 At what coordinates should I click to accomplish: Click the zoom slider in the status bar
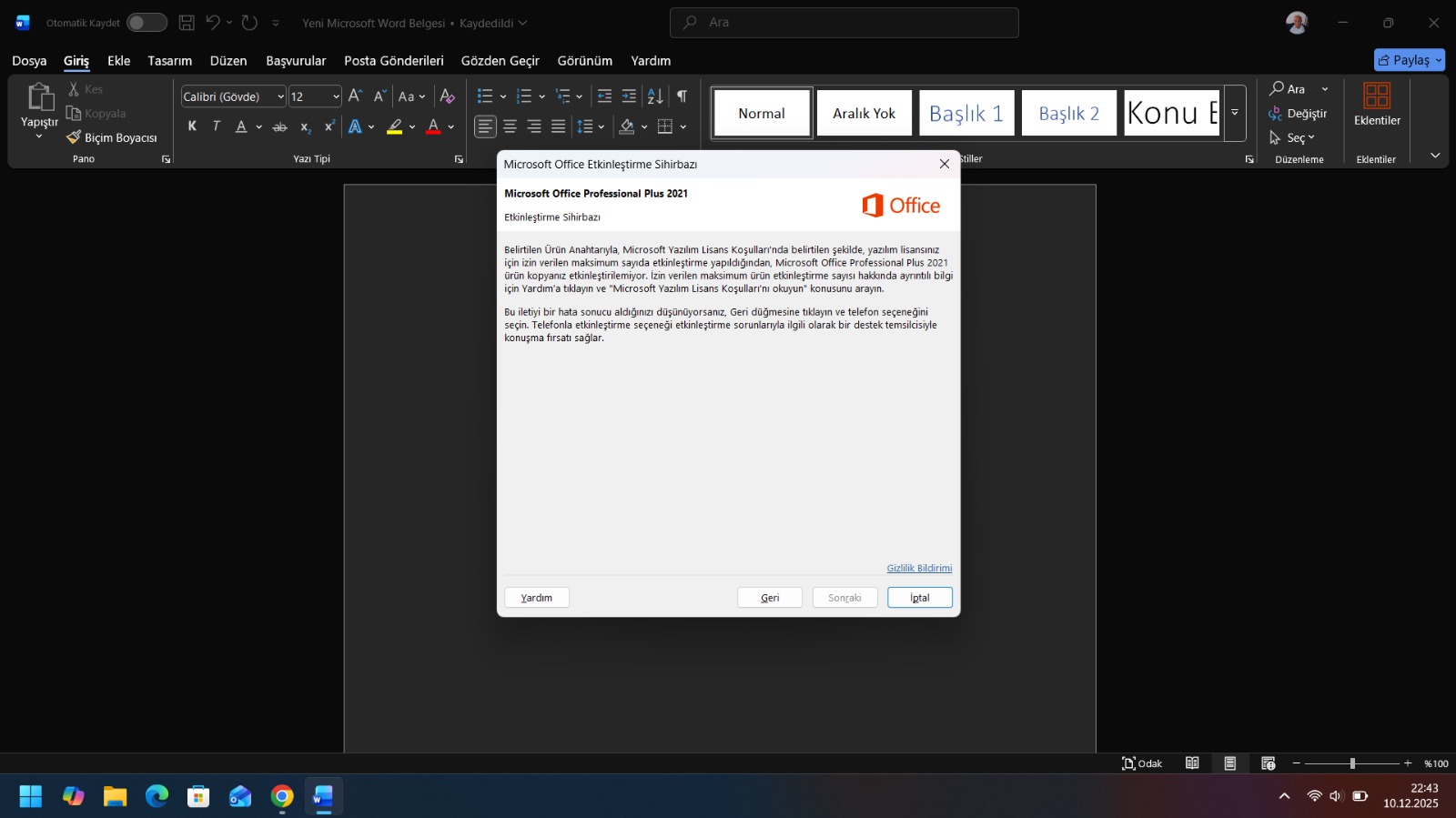tap(1352, 763)
